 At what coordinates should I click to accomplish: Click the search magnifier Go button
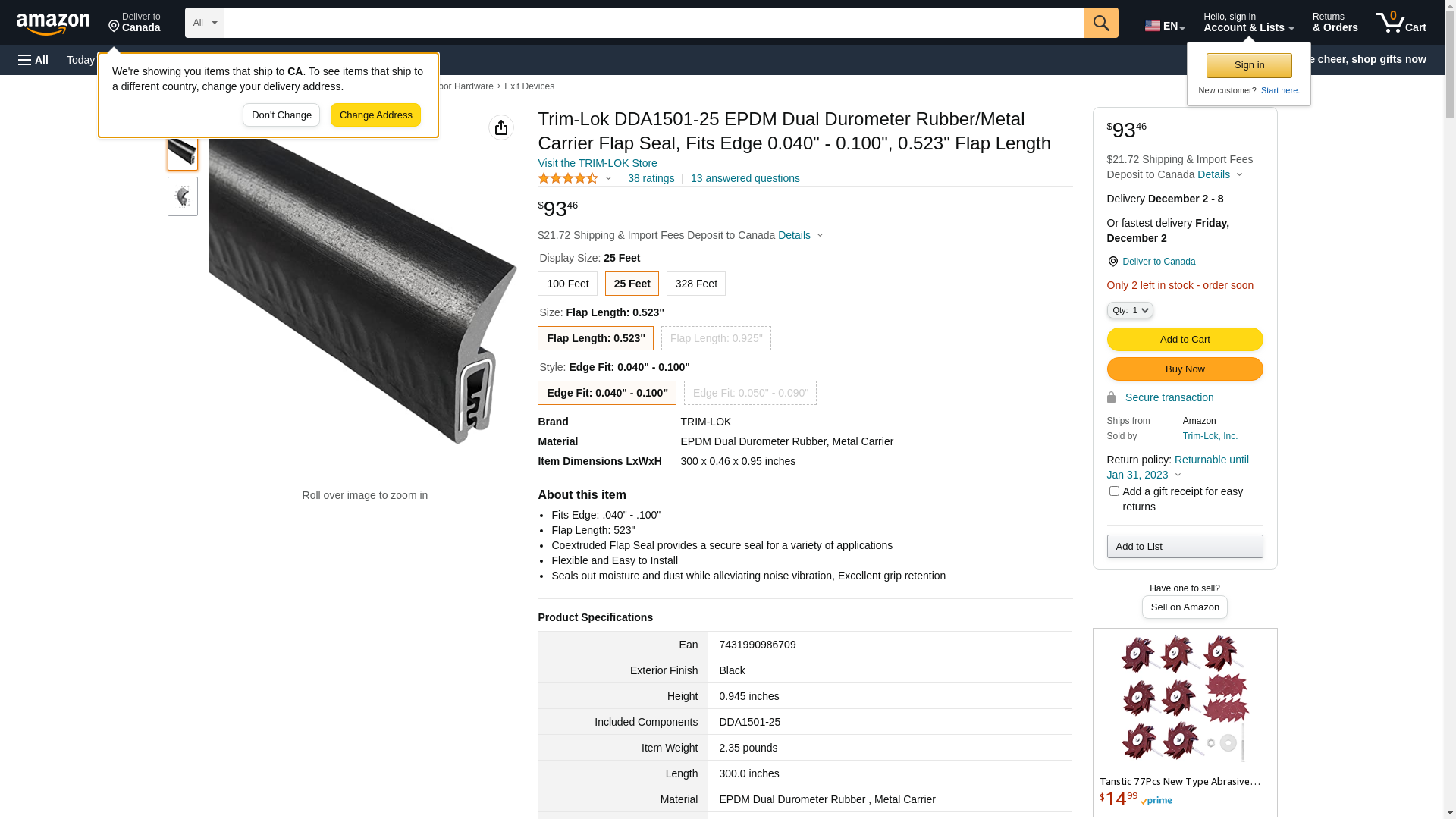(x=1101, y=23)
